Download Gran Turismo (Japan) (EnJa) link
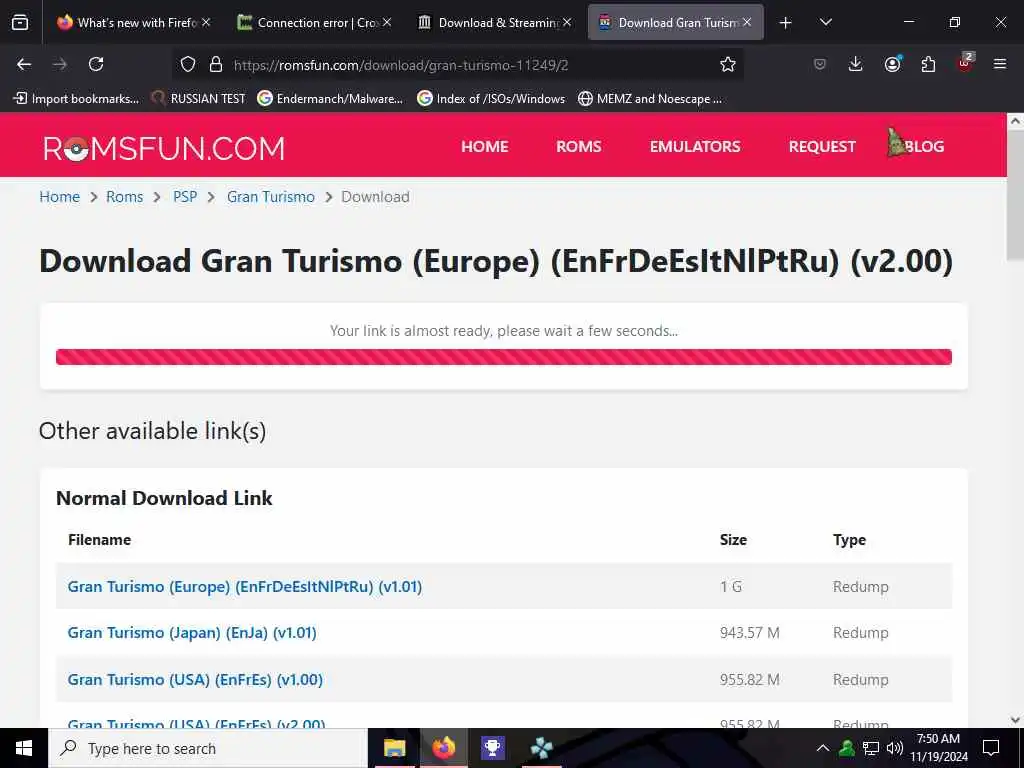This screenshot has height=768, width=1024. tap(192, 633)
